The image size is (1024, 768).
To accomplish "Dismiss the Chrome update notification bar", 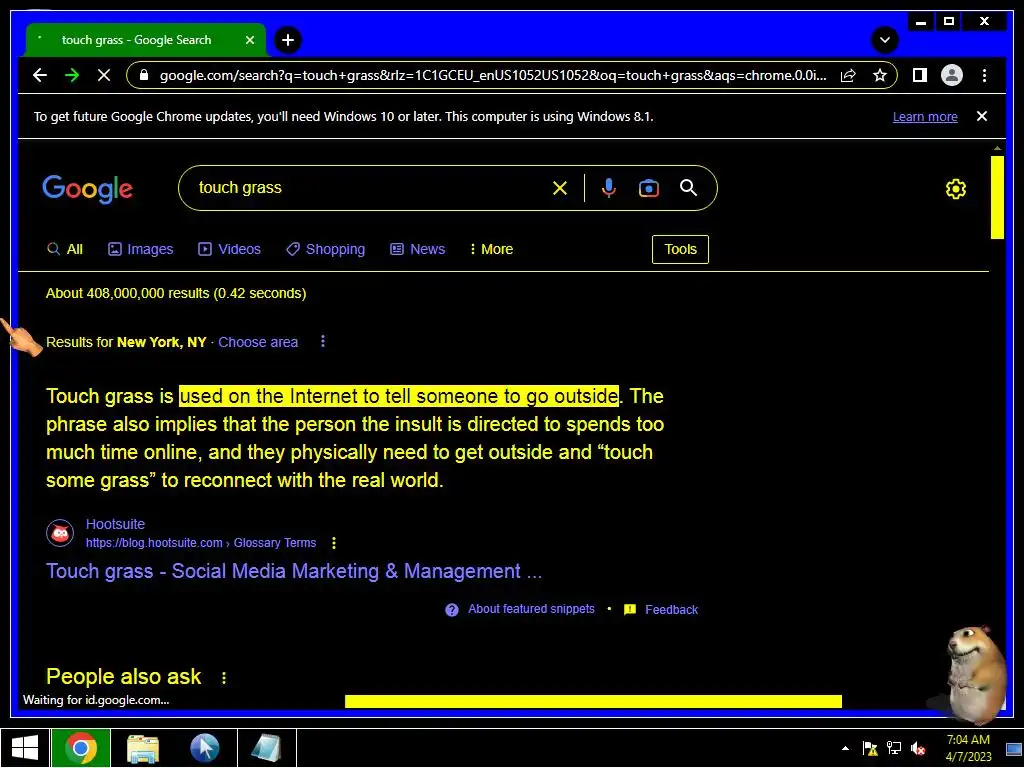I will 982,116.
